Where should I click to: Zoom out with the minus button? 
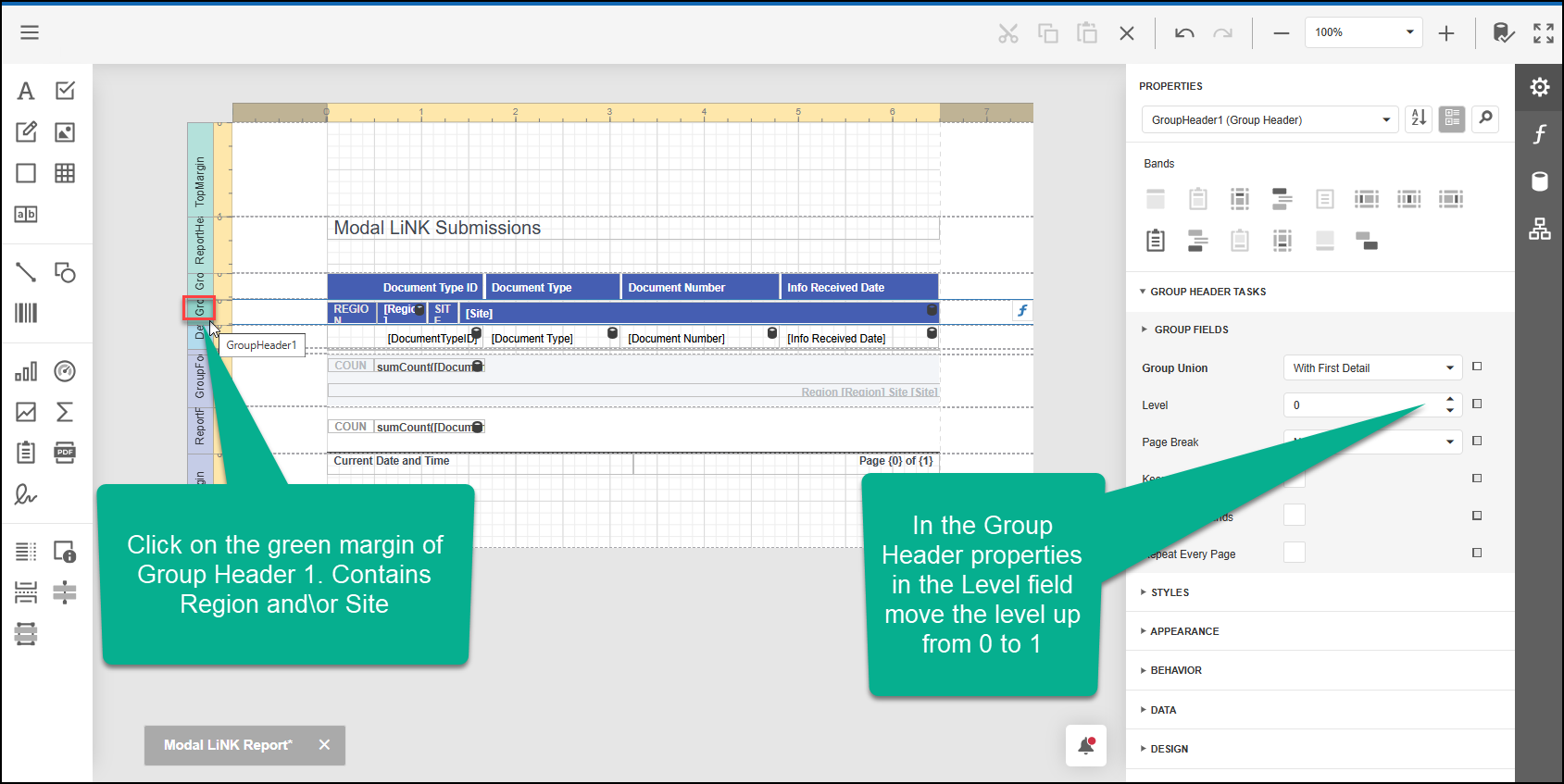click(x=1282, y=33)
